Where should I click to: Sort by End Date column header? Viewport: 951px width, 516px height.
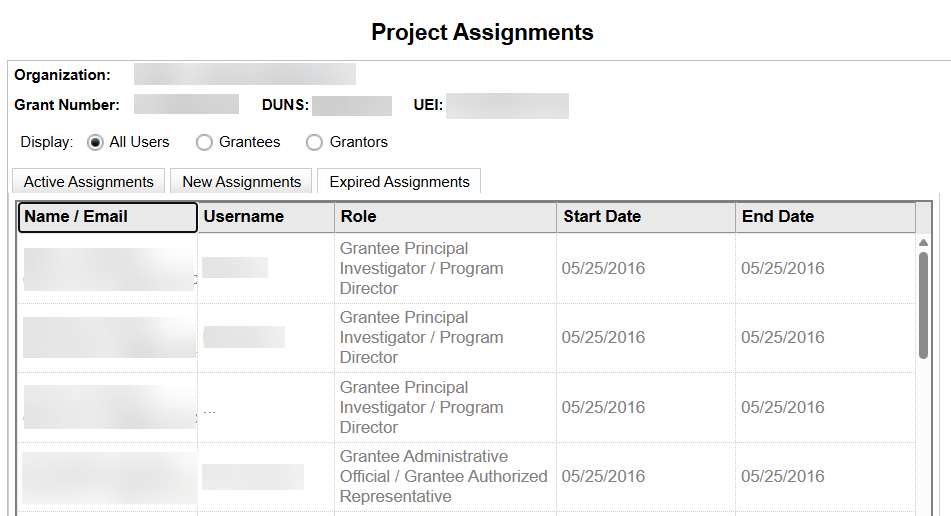[825, 217]
